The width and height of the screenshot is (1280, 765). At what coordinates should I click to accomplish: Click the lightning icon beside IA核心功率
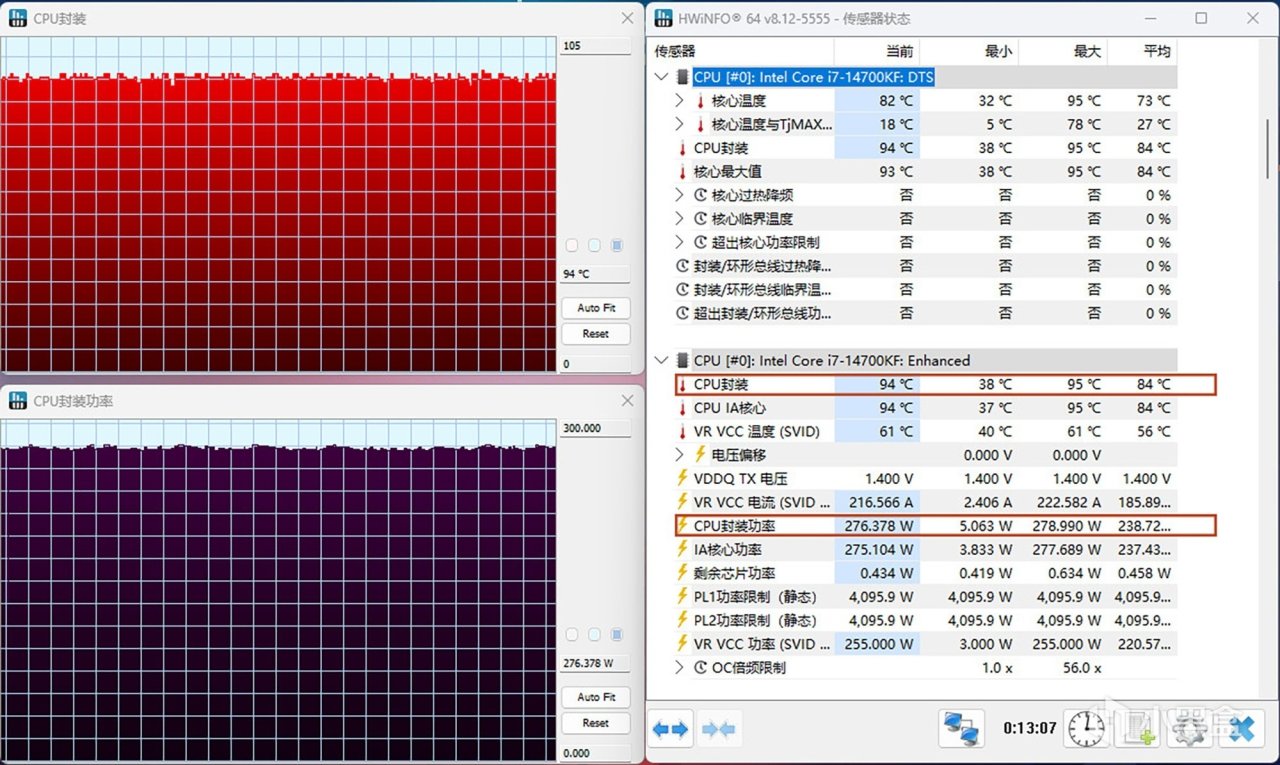tap(683, 549)
